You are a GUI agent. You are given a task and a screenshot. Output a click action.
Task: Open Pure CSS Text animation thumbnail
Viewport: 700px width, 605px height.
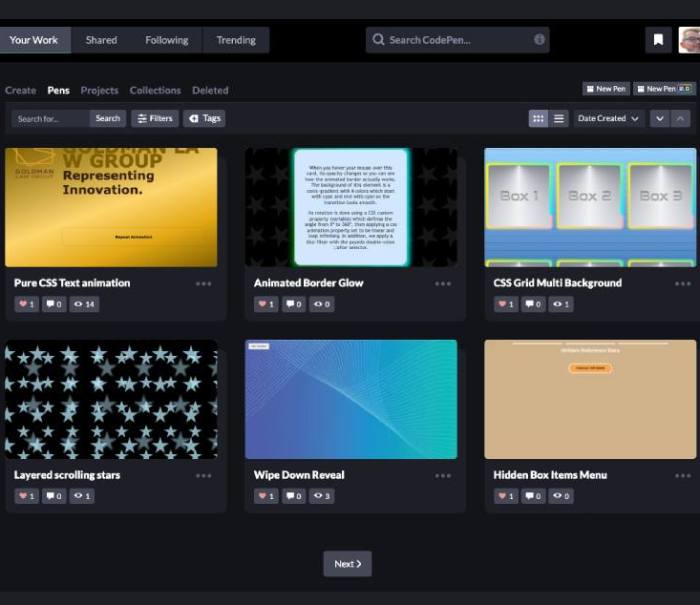click(x=111, y=208)
